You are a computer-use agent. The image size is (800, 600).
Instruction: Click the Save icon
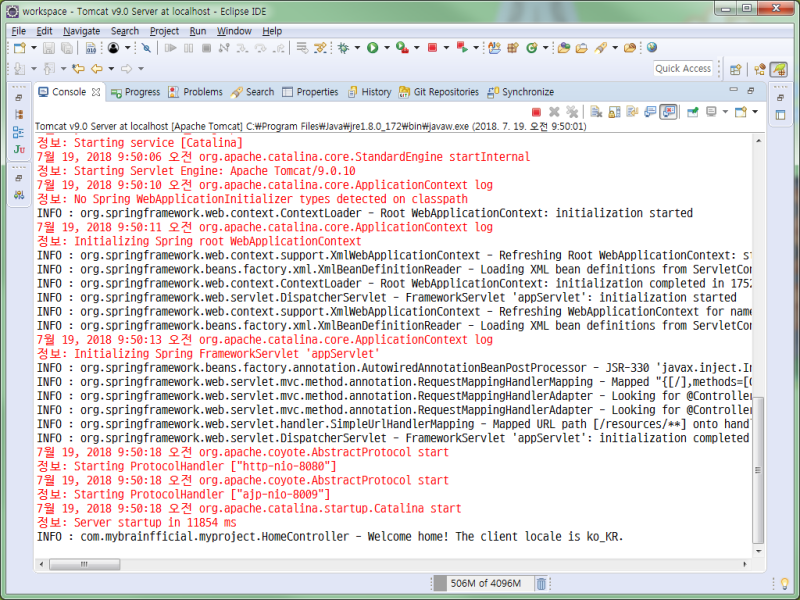(x=48, y=48)
